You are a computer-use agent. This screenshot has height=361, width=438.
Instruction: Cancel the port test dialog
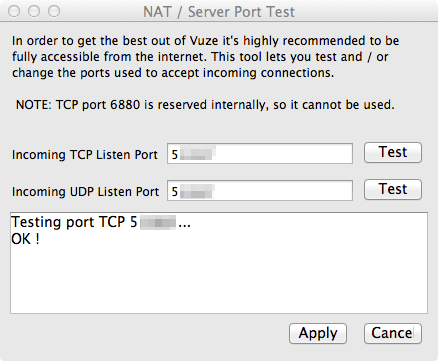point(393,333)
